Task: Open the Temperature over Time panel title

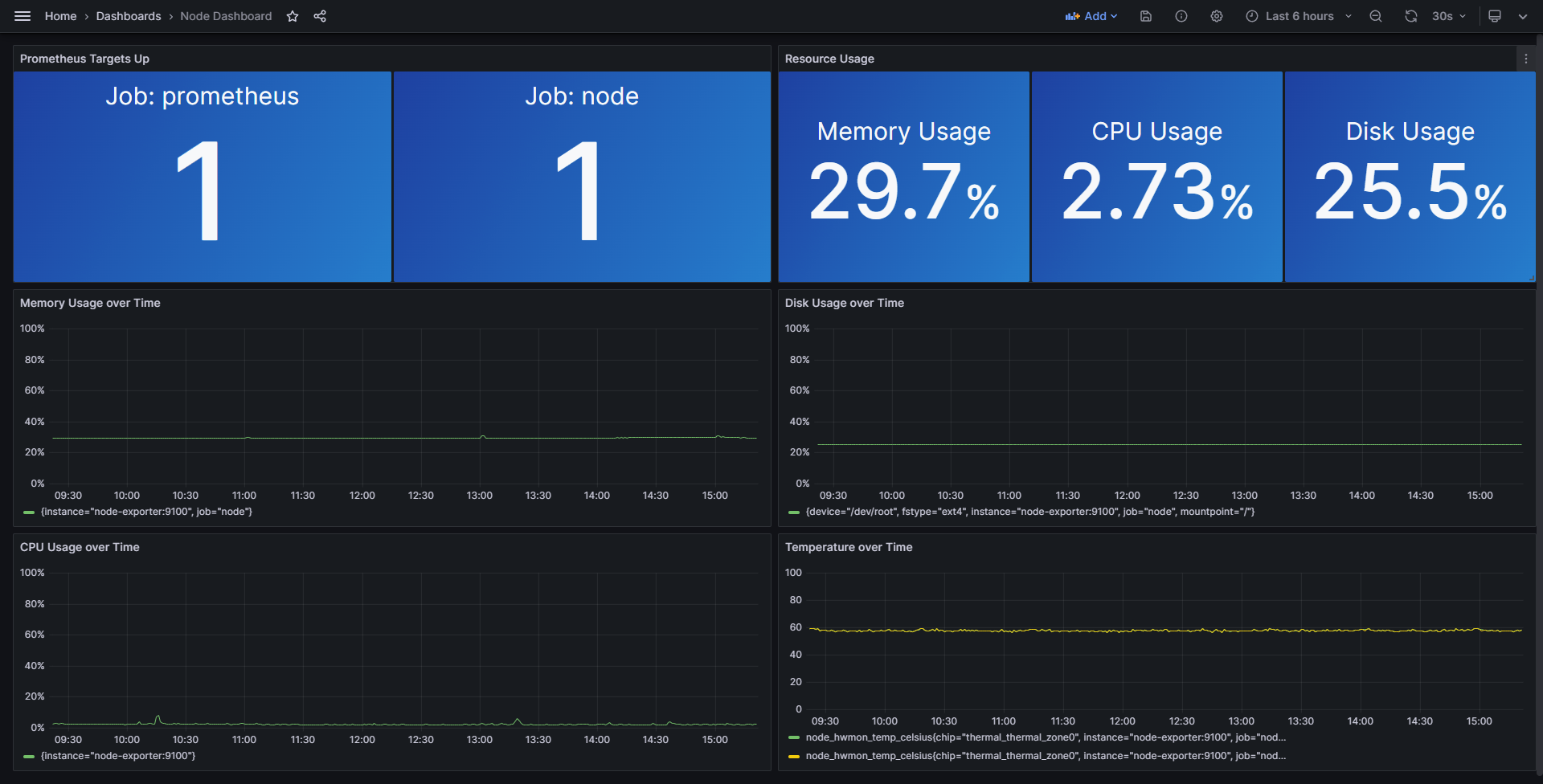Action: pyautogui.click(x=849, y=547)
